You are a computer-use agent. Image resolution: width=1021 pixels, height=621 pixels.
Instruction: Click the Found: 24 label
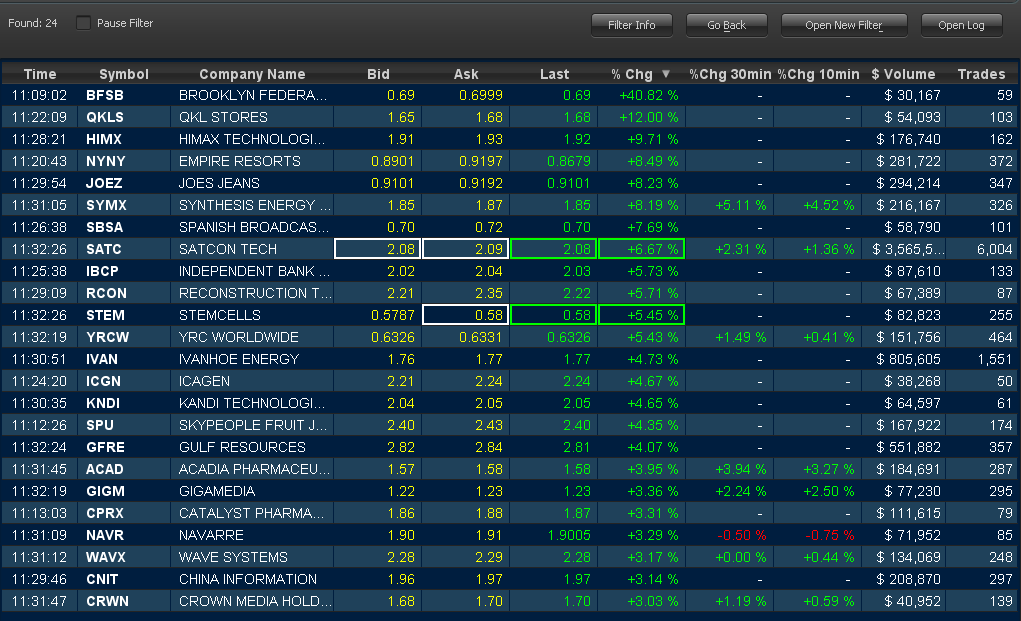33,23
